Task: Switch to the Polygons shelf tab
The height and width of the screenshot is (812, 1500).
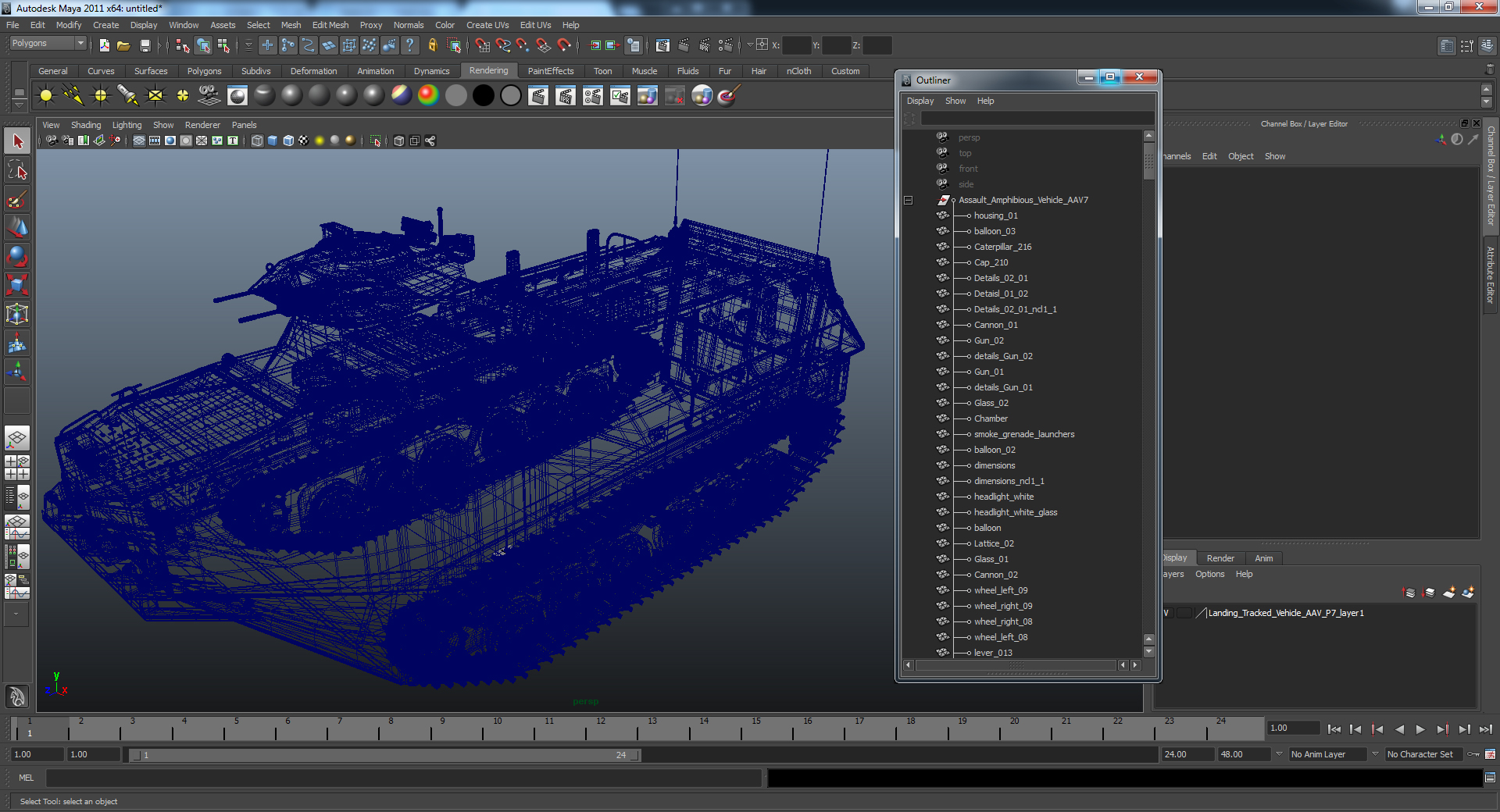Action: [x=204, y=71]
